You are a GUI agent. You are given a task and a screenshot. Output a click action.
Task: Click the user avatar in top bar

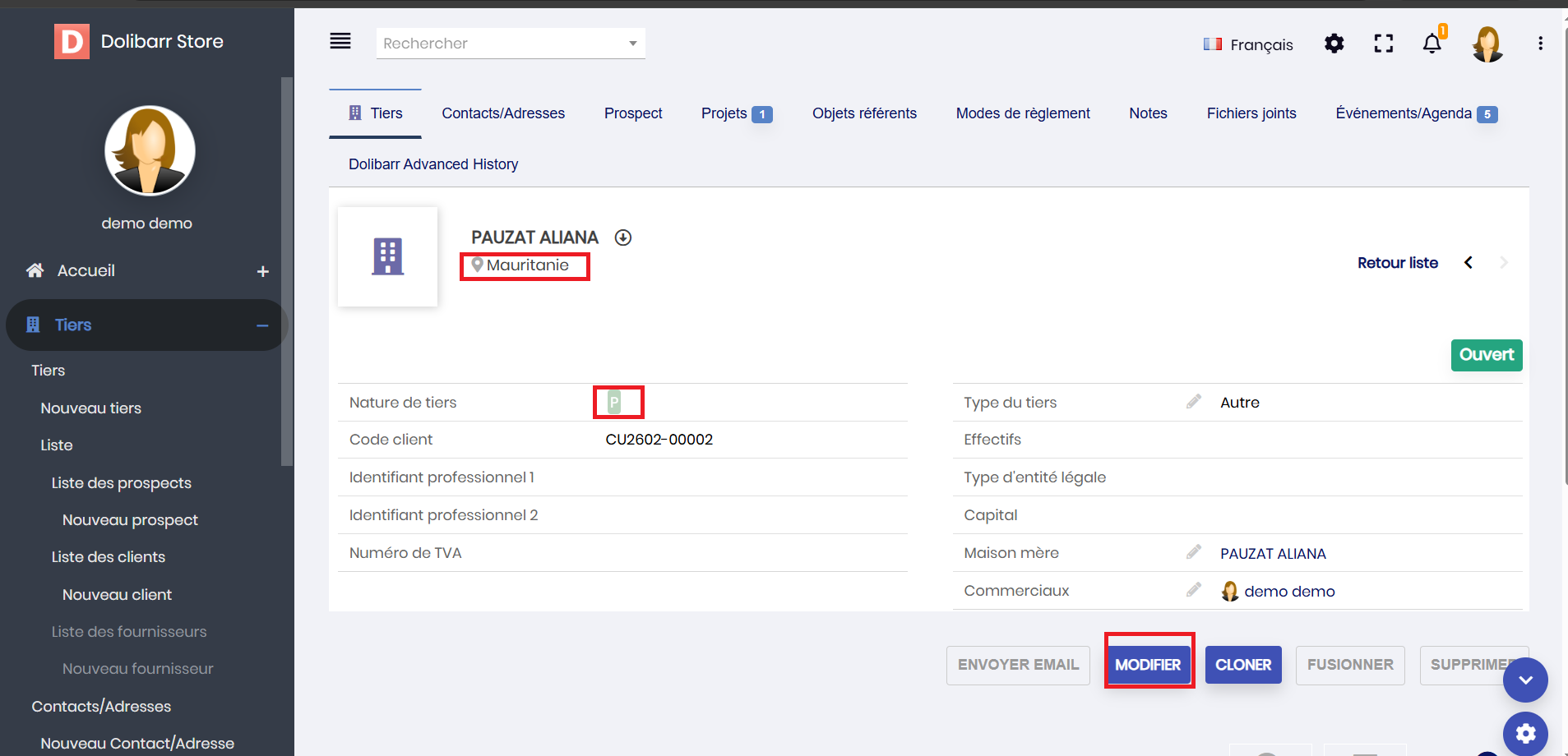(x=1487, y=44)
